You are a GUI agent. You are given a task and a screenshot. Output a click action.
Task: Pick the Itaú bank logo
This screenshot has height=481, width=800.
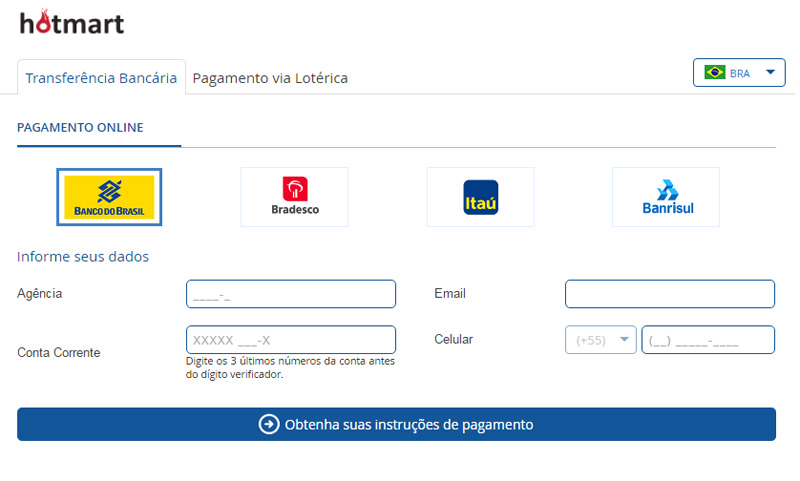pos(481,197)
